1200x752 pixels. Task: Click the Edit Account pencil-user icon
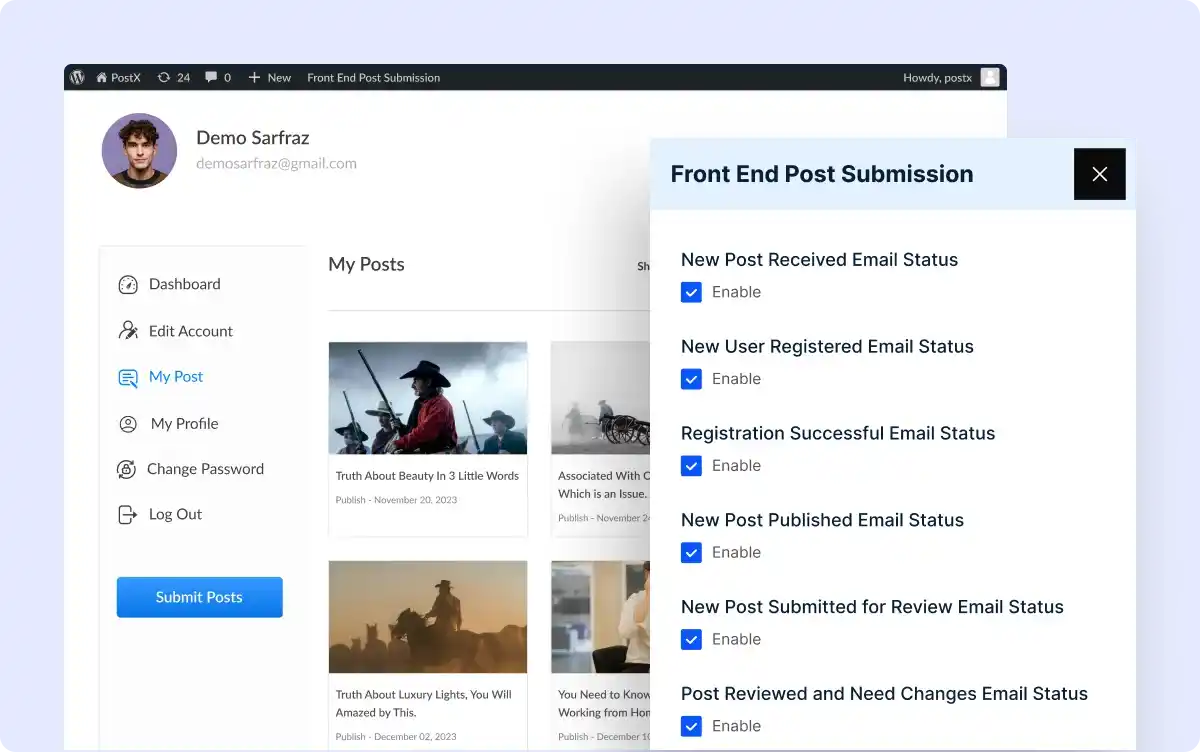[128, 331]
